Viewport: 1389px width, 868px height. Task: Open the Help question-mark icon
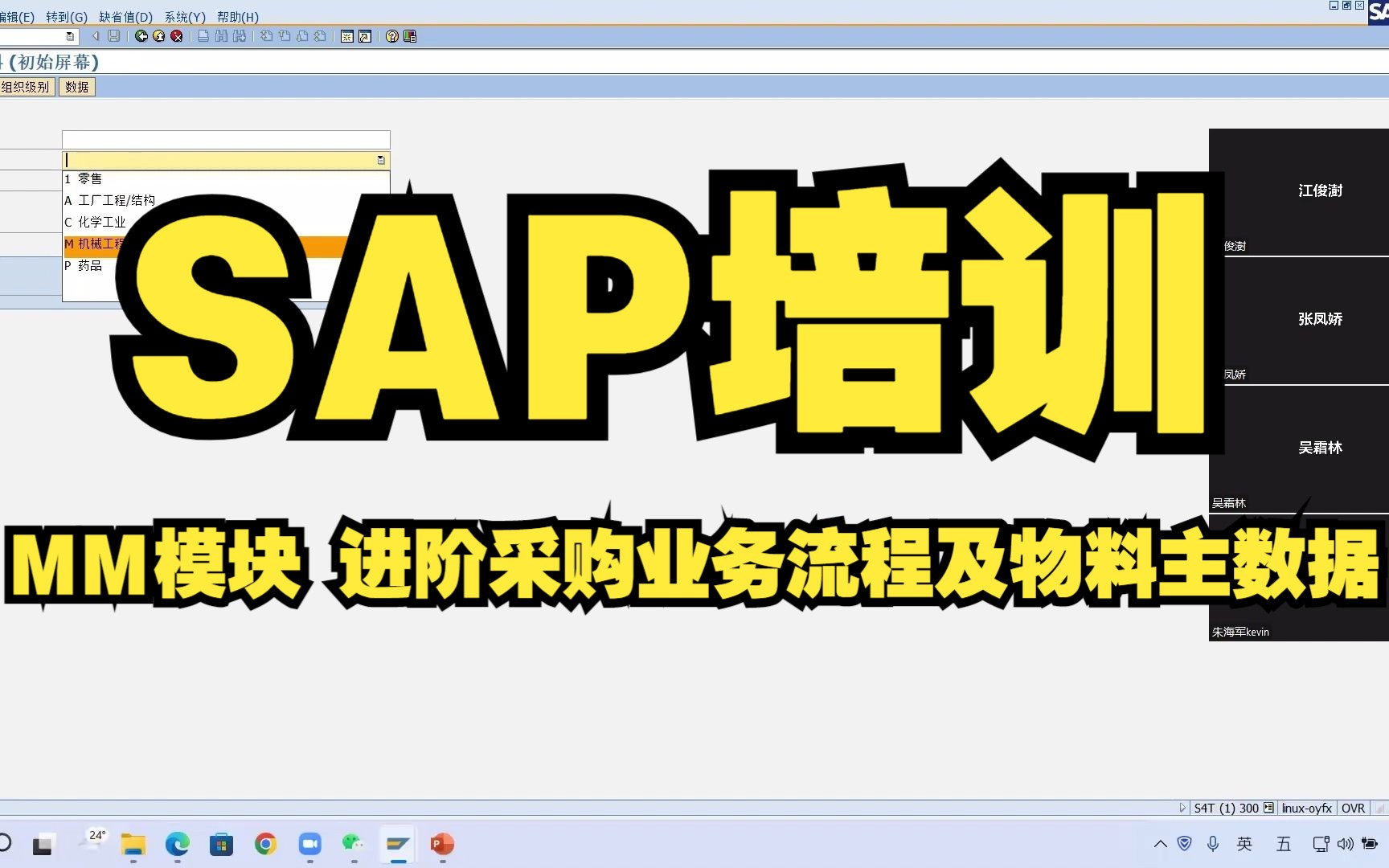pyautogui.click(x=391, y=36)
